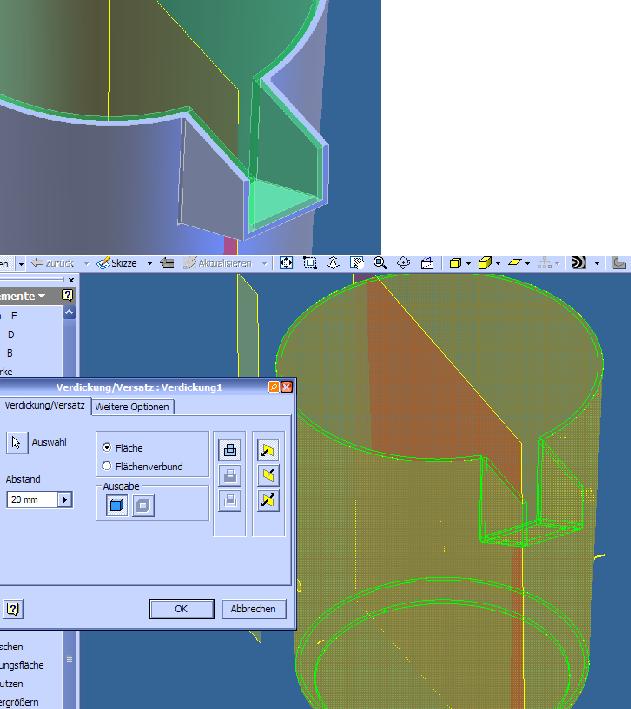Pick the top yellow direction icon

[x=267, y=451]
